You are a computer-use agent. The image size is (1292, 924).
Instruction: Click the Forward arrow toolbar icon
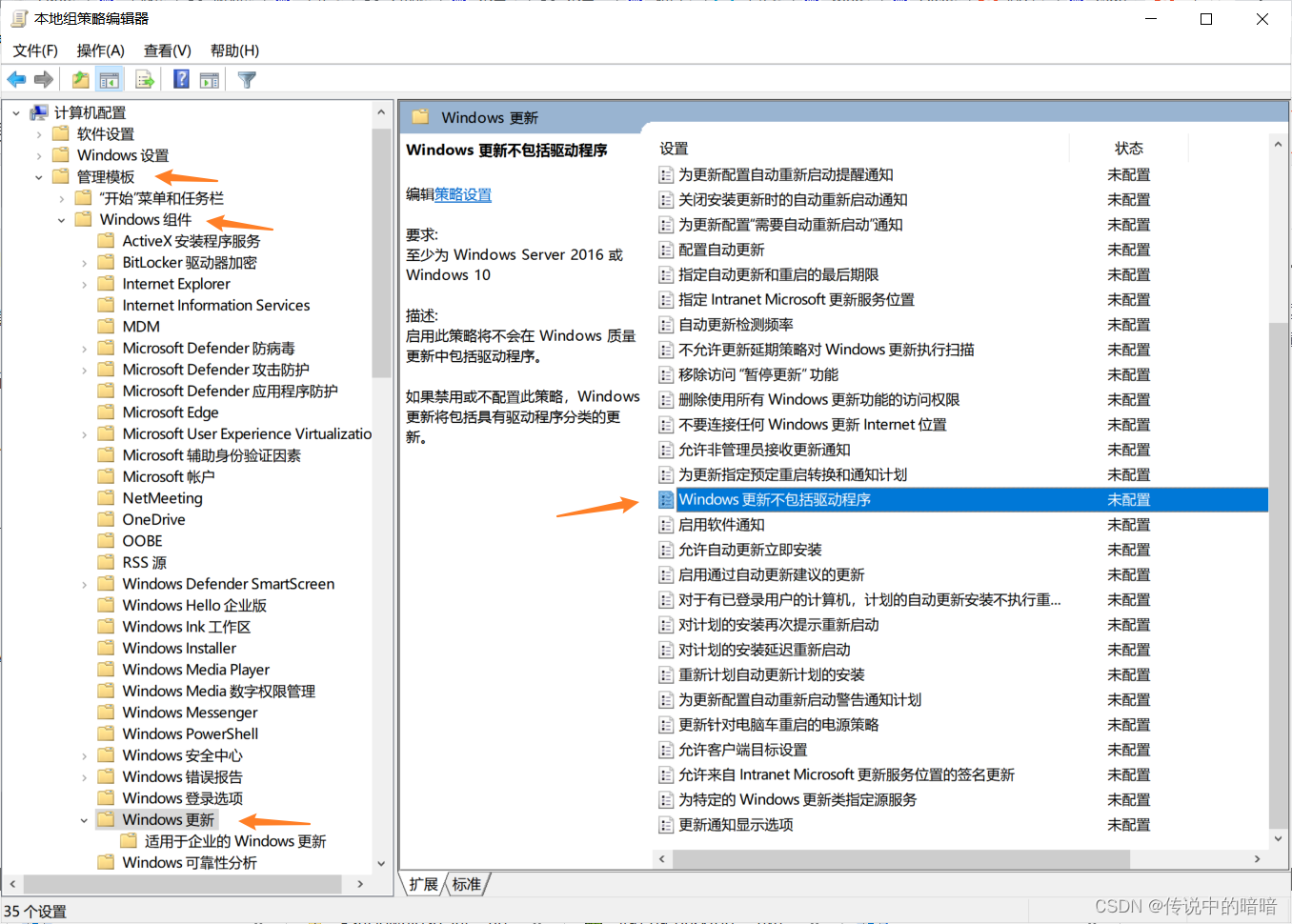[44, 80]
